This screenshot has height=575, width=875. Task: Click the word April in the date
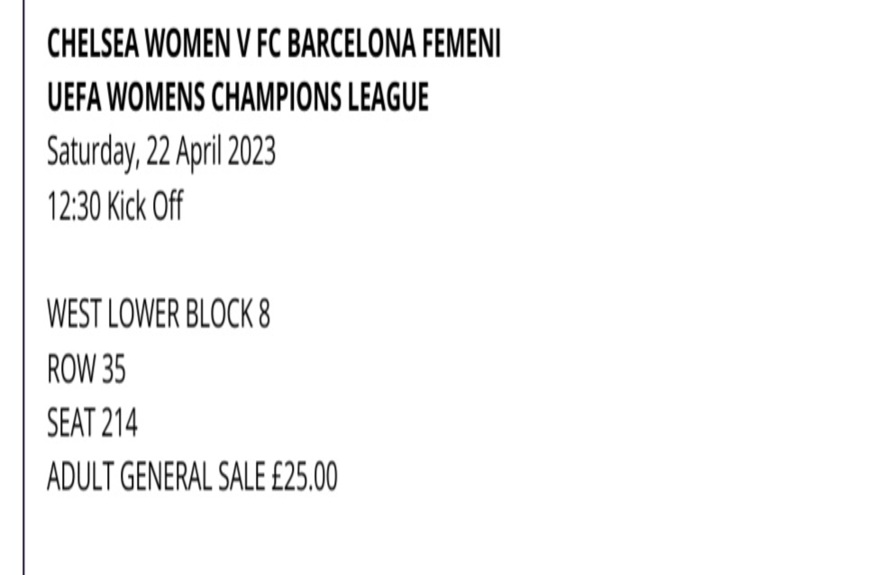coord(198,152)
